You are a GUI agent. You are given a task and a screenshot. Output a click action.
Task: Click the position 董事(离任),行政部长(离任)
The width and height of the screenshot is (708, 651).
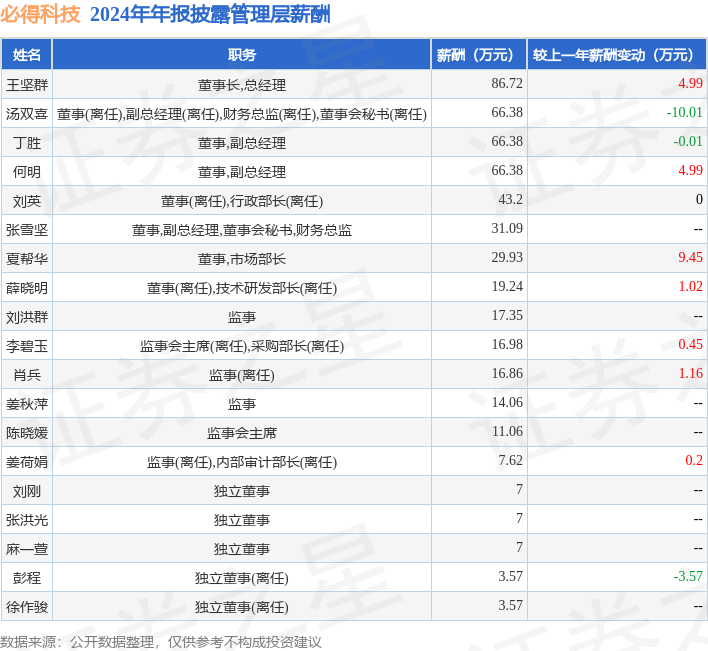pyautogui.click(x=242, y=201)
